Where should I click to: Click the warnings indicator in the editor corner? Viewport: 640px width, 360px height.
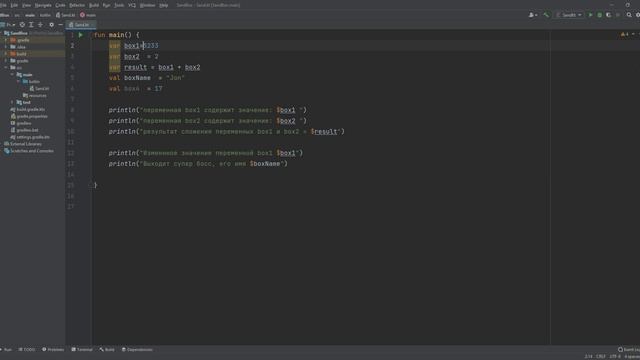(625, 34)
